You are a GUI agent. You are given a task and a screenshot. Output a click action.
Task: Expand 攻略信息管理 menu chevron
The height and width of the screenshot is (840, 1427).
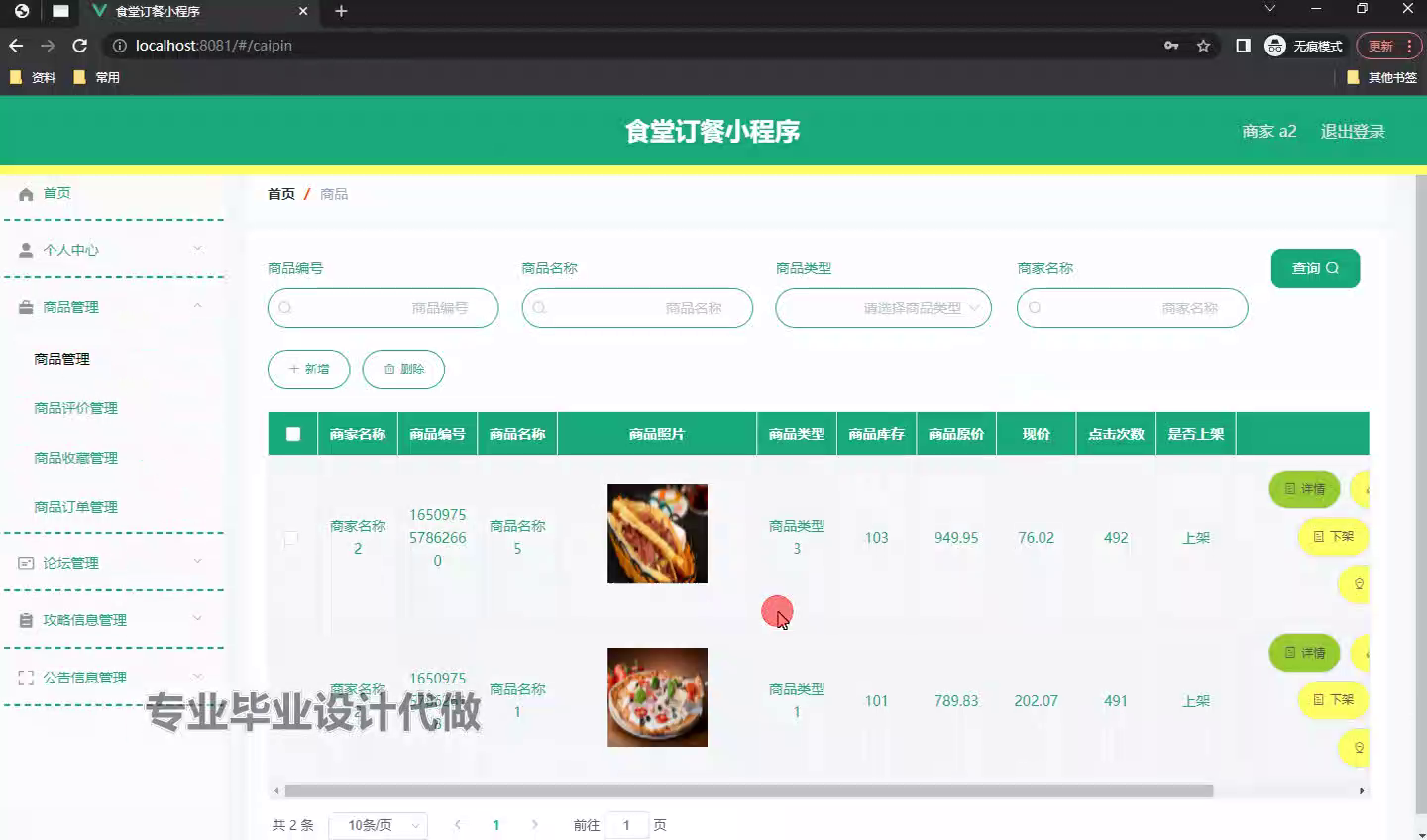[x=197, y=619]
